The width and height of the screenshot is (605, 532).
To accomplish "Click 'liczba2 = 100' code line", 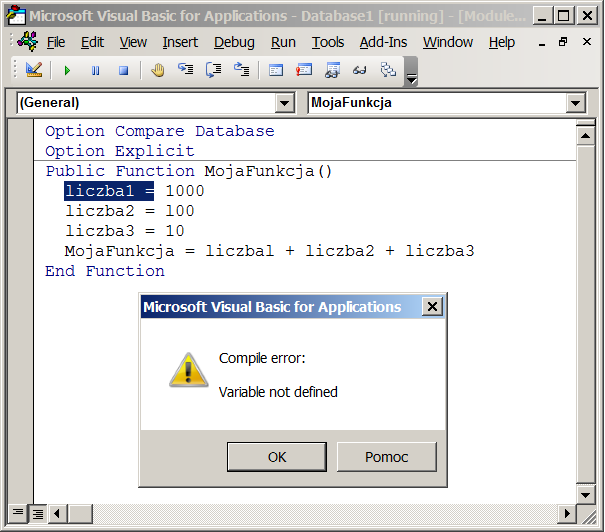I will pos(130,211).
